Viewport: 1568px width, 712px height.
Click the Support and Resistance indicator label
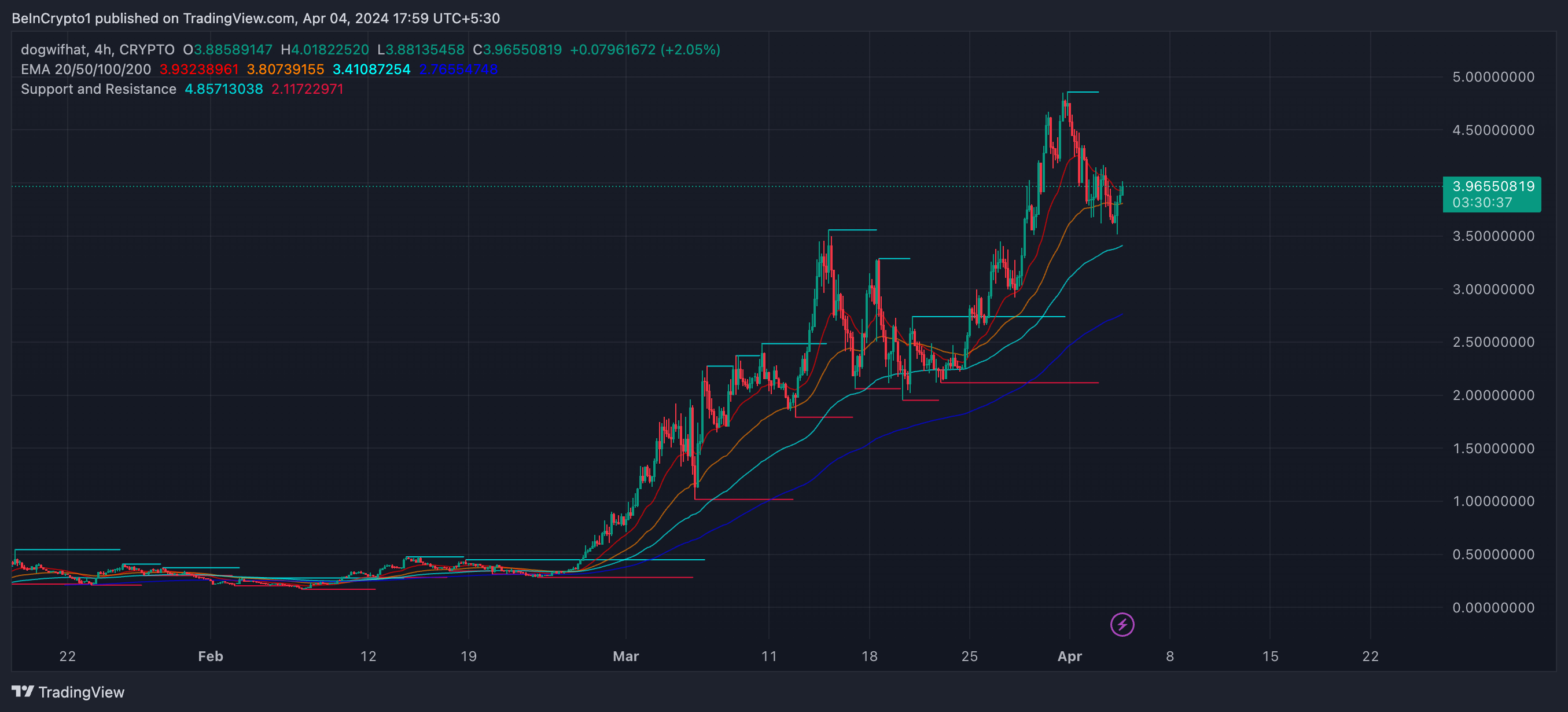coord(98,89)
